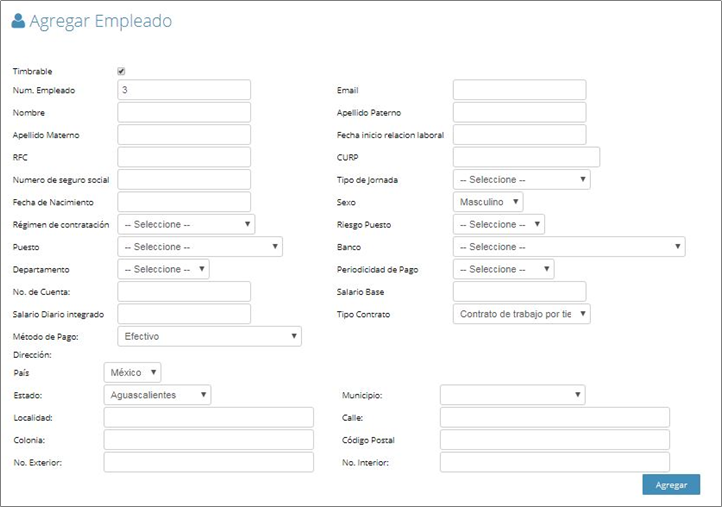Image resolution: width=722 pixels, height=507 pixels.
Task: Click into the Email input field
Action: [519, 90]
